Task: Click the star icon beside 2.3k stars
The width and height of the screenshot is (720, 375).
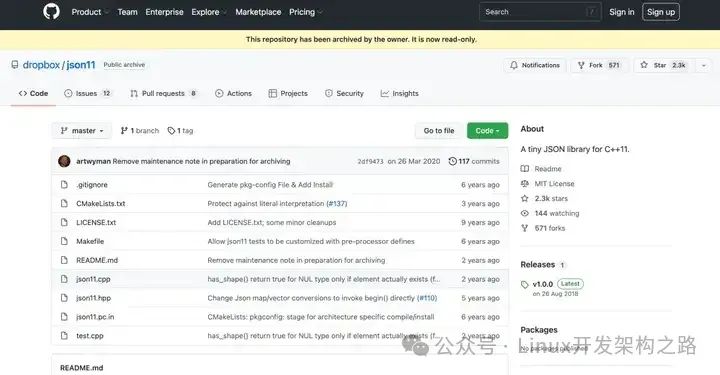Action: (x=525, y=198)
